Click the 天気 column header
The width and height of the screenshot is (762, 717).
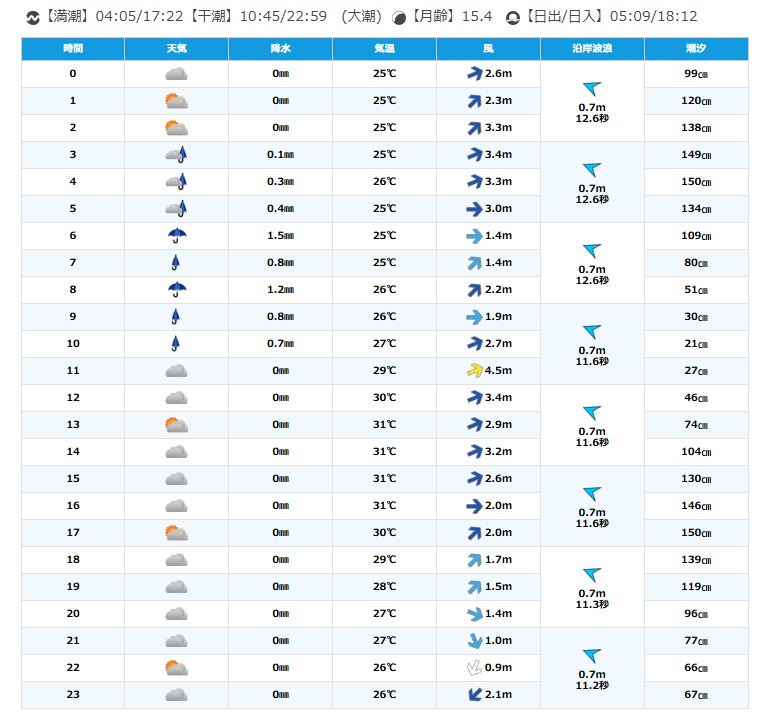pyautogui.click(x=176, y=49)
